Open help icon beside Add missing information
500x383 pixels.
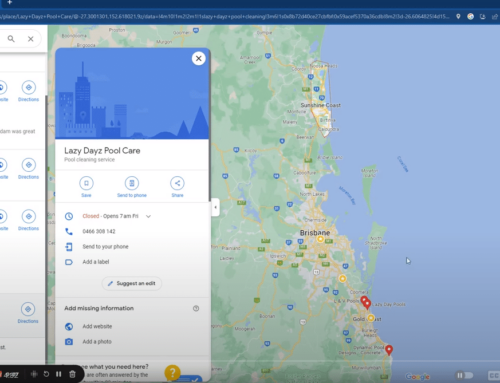point(196,308)
